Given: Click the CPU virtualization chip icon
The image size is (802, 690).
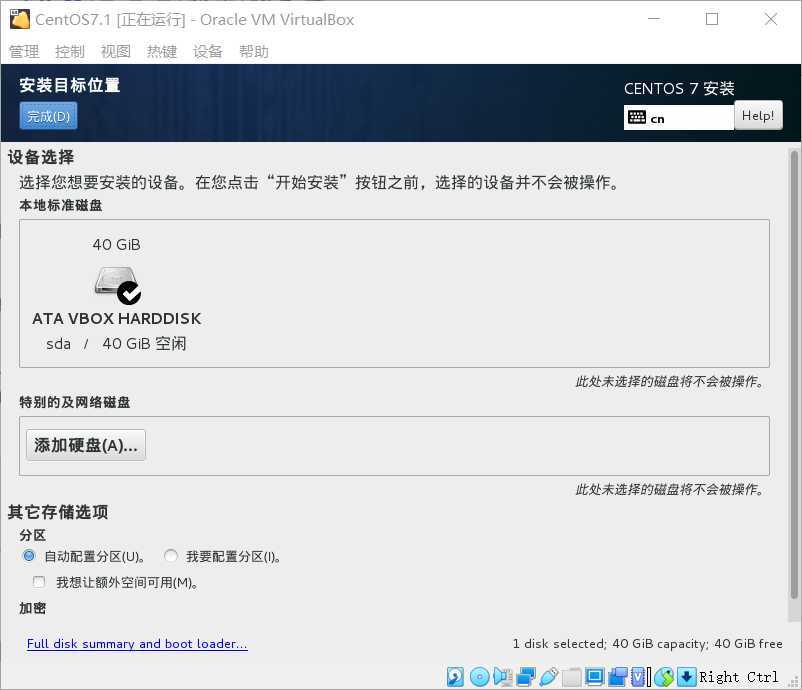Looking at the screenshot, I should click(x=638, y=677).
